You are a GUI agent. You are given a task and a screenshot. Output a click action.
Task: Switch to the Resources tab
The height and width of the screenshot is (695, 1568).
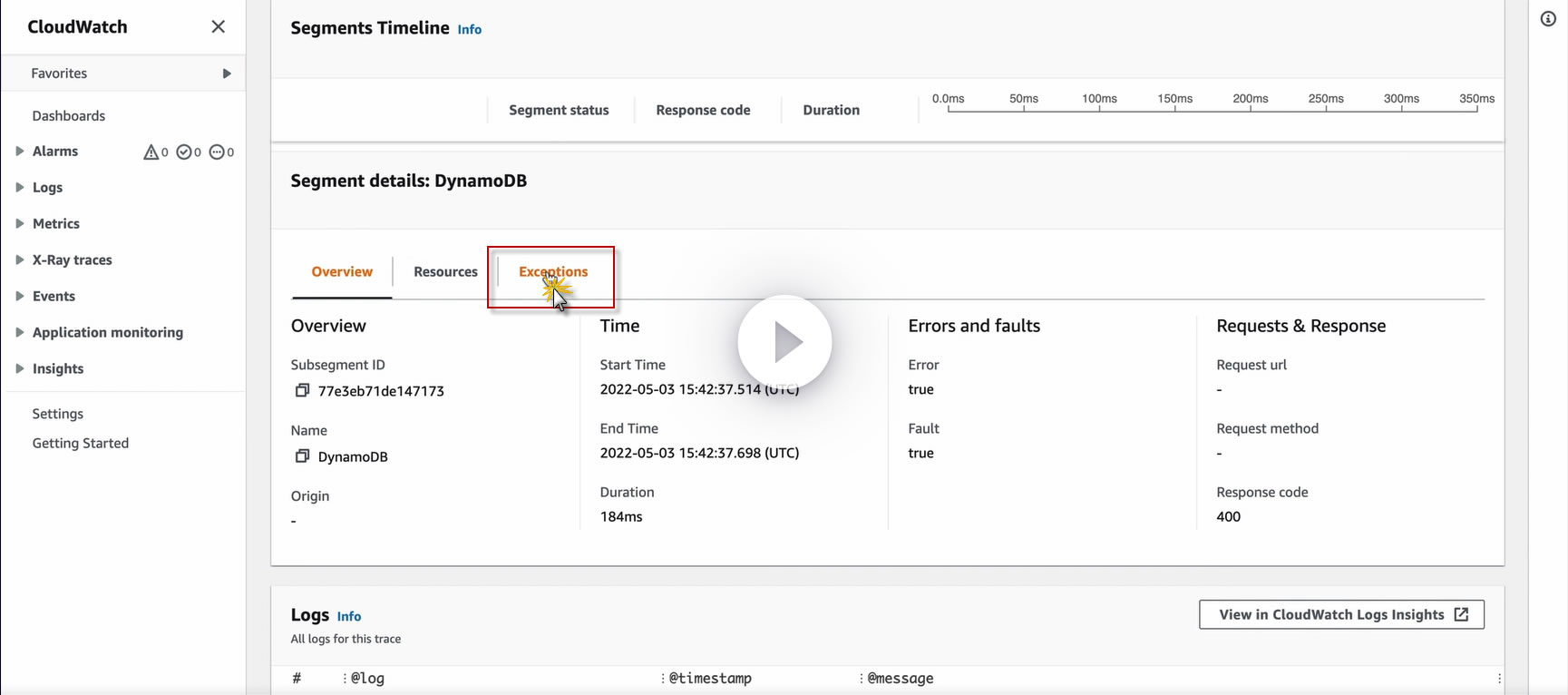[445, 271]
